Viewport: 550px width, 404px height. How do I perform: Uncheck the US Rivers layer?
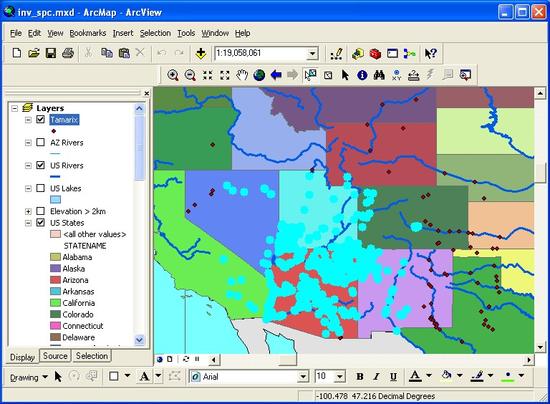coord(41,165)
